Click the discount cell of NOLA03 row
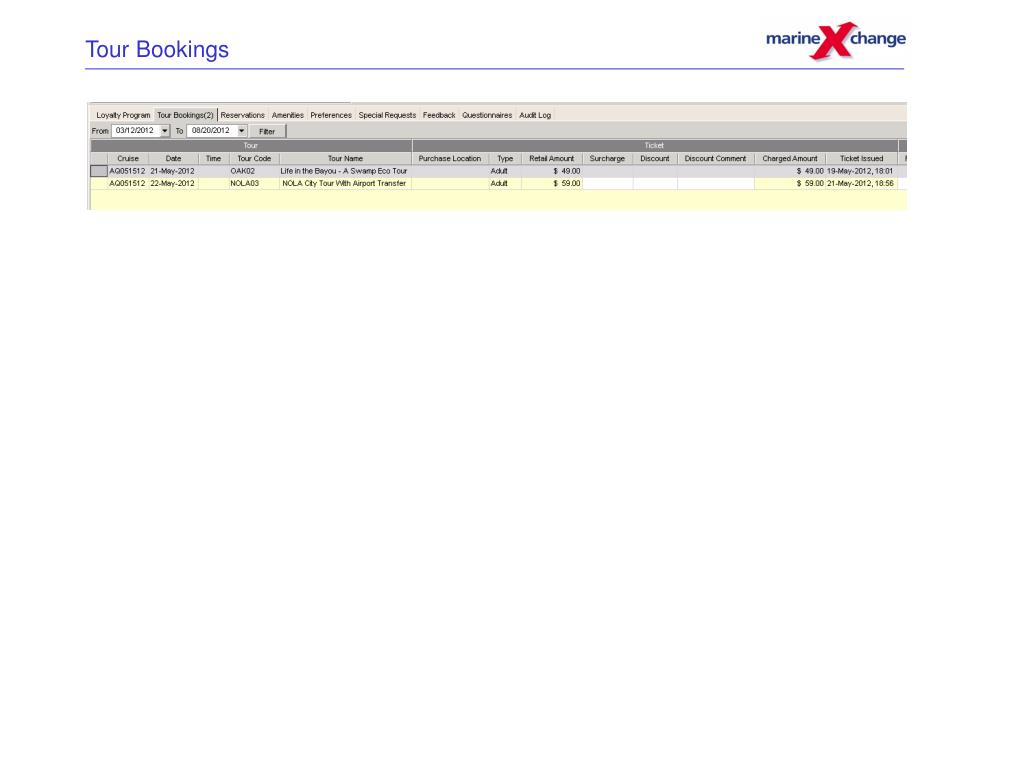 (x=655, y=184)
